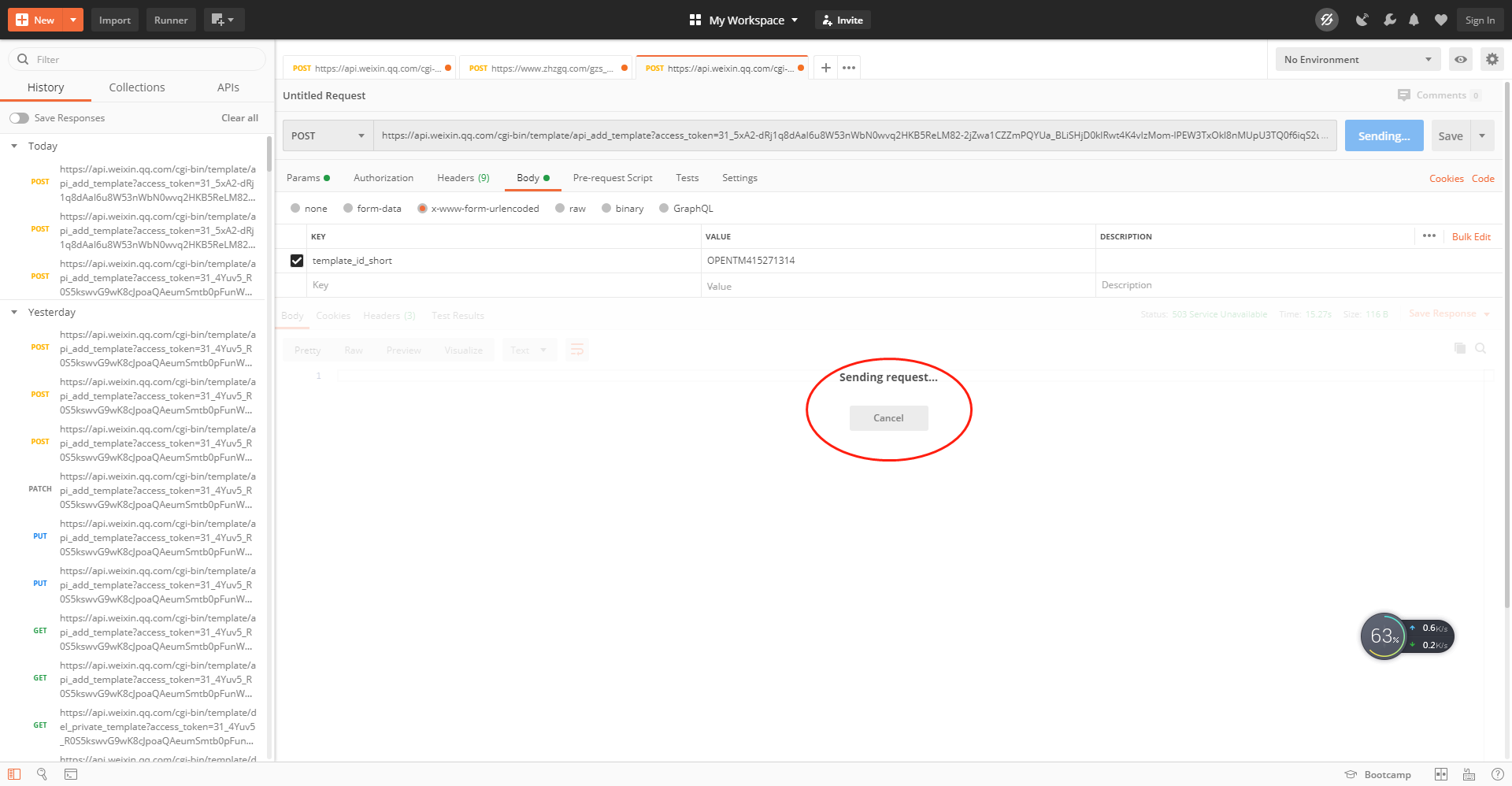Click the Invite button

[x=843, y=20]
